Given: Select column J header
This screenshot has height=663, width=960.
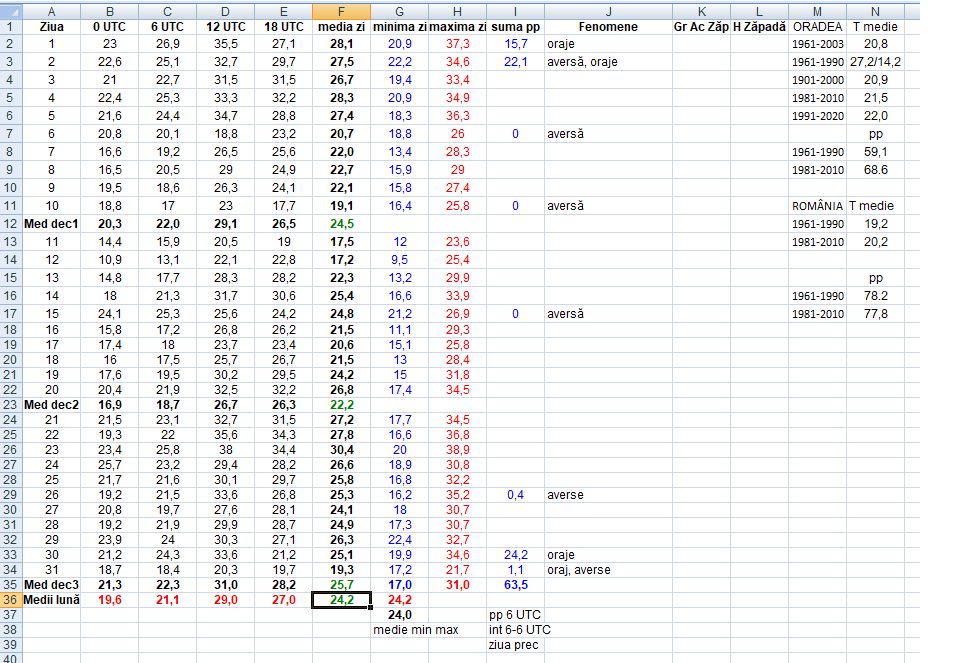Looking at the screenshot, I should click(x=608, y=11).
